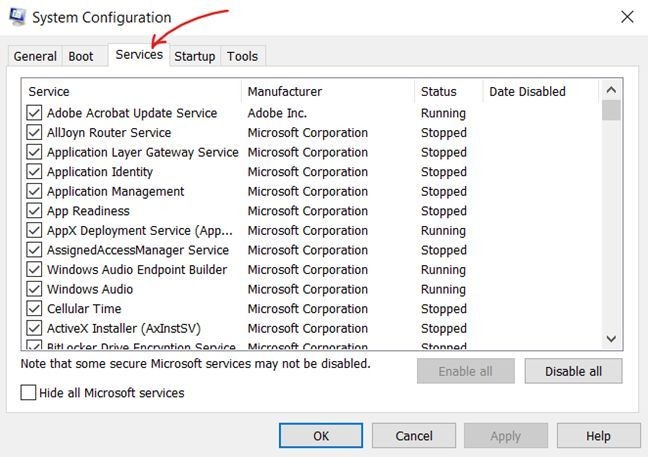The height and width of the screenshot is (457, 648).
Task: Switch to the General tab
Action: [35, 56]
